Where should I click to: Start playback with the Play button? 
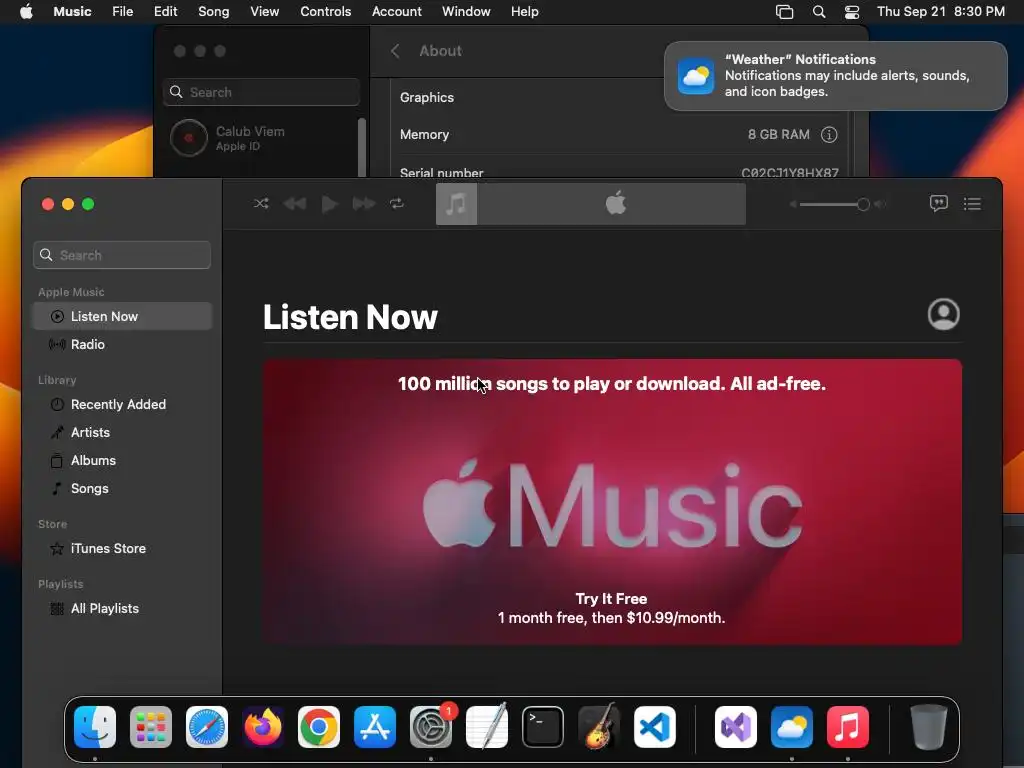point(330,204)
